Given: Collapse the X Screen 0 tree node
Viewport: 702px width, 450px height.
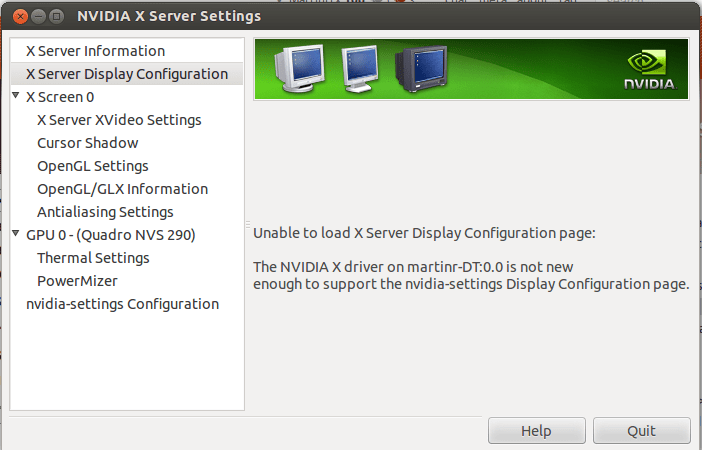Looking at the screenshot, I should coord(16,97).
